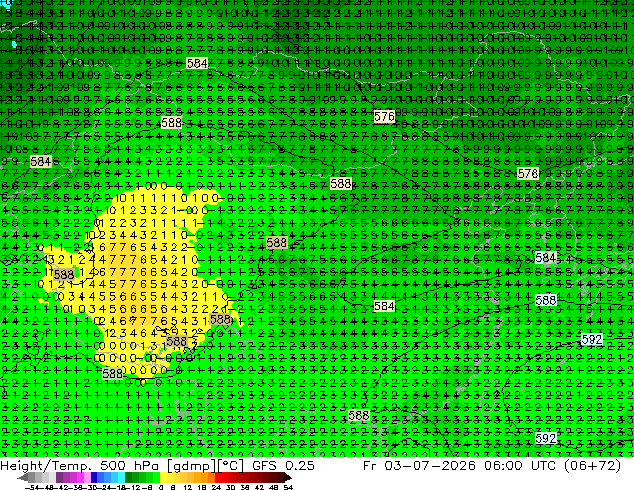Click the dark green swatch in the legend
The height and width of the screenshot is (490, 634).
pyautogui.click(x=129, y=477)
